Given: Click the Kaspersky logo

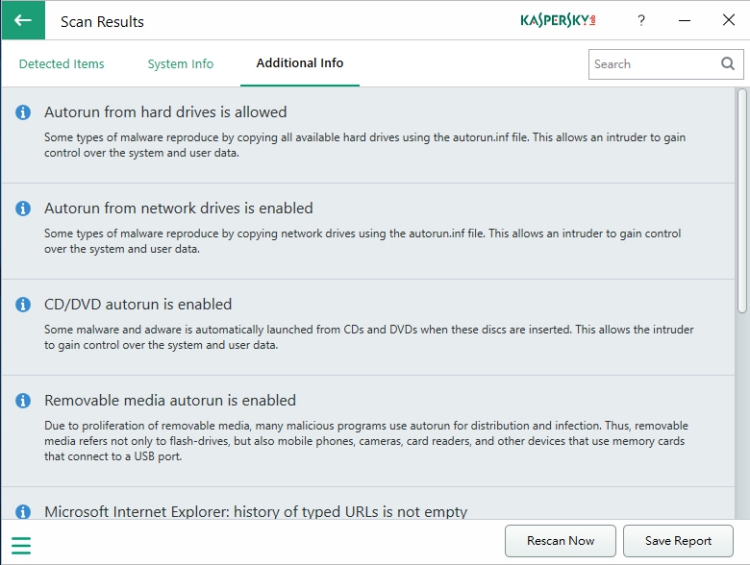Looking at the screenshot, I should pyautogui.click(x=558, y=20).
